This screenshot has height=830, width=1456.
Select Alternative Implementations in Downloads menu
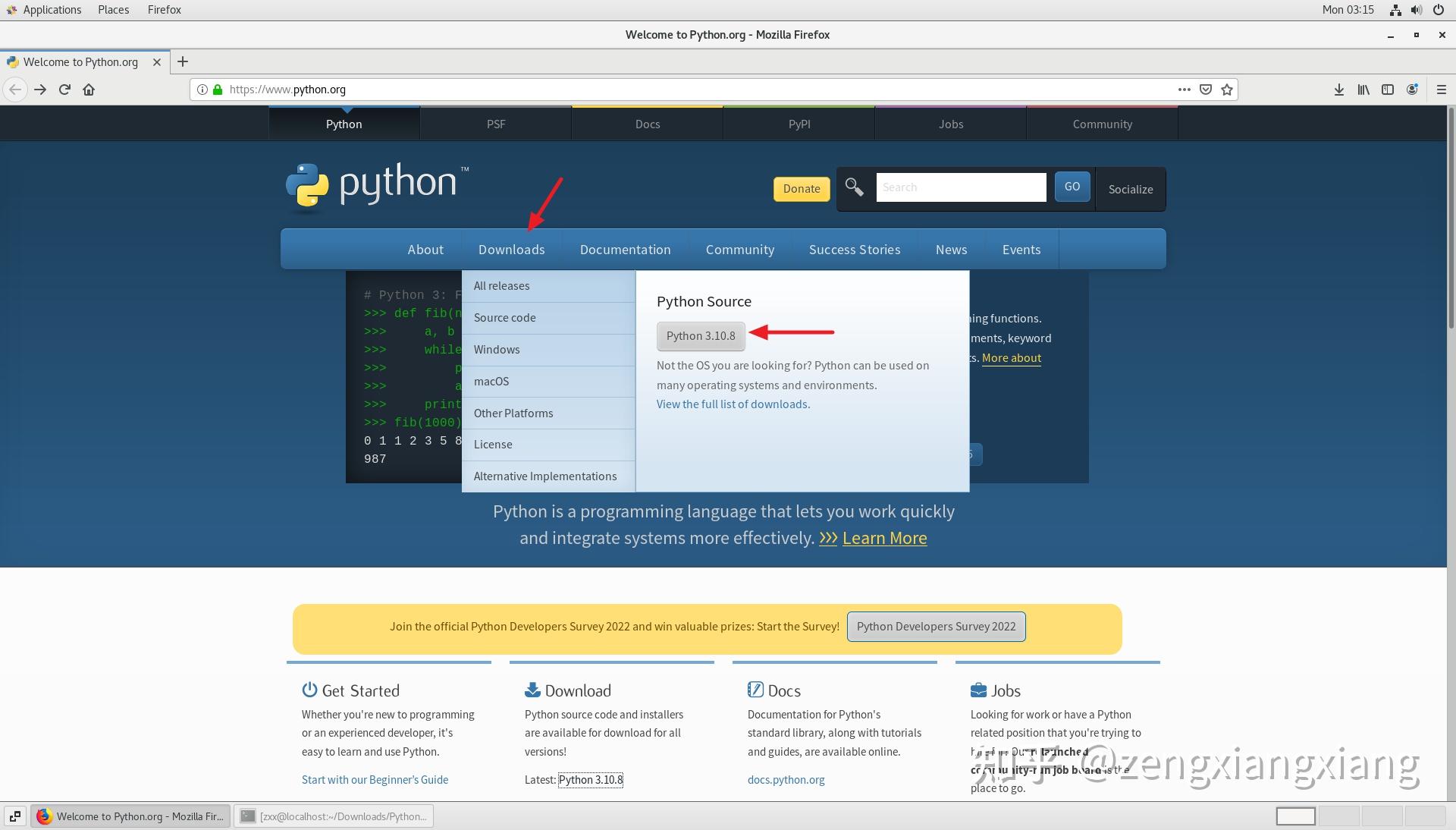548,476
